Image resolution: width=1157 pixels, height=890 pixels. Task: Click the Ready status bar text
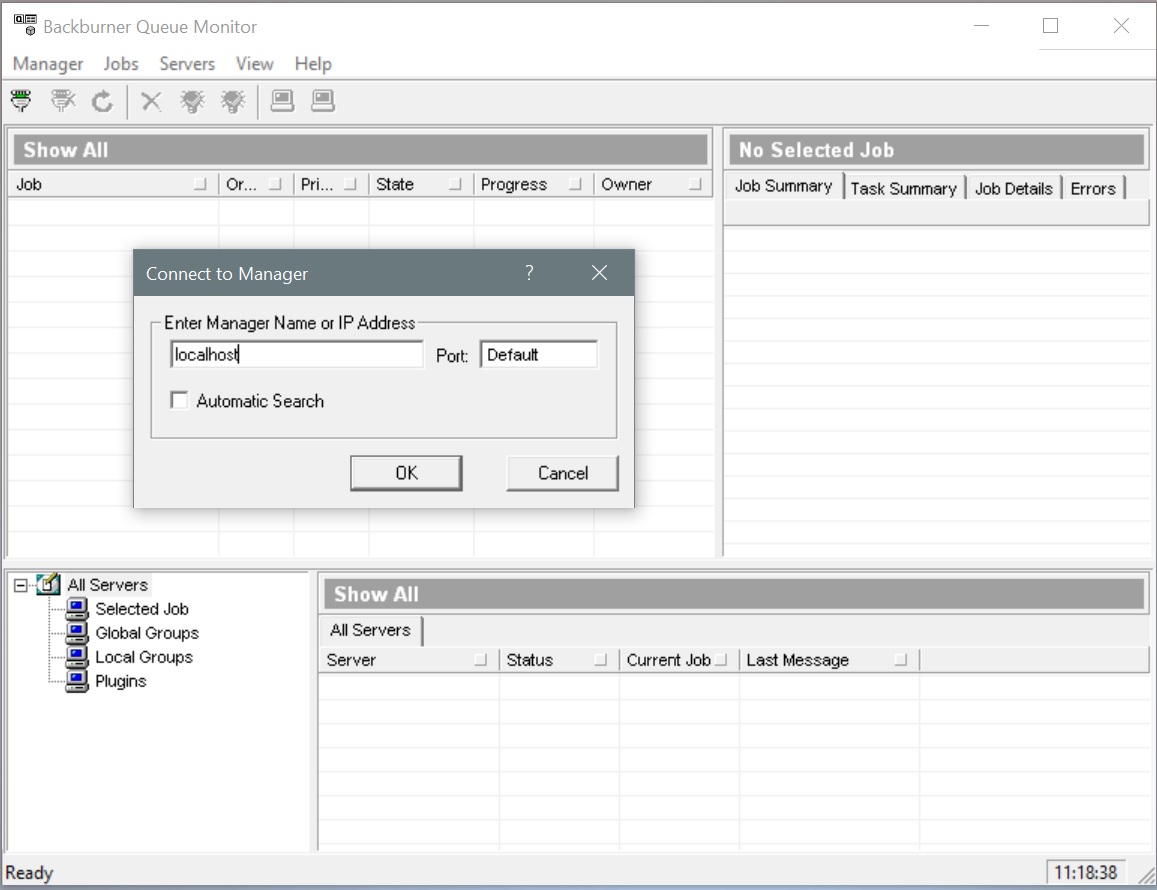[30, 873]
